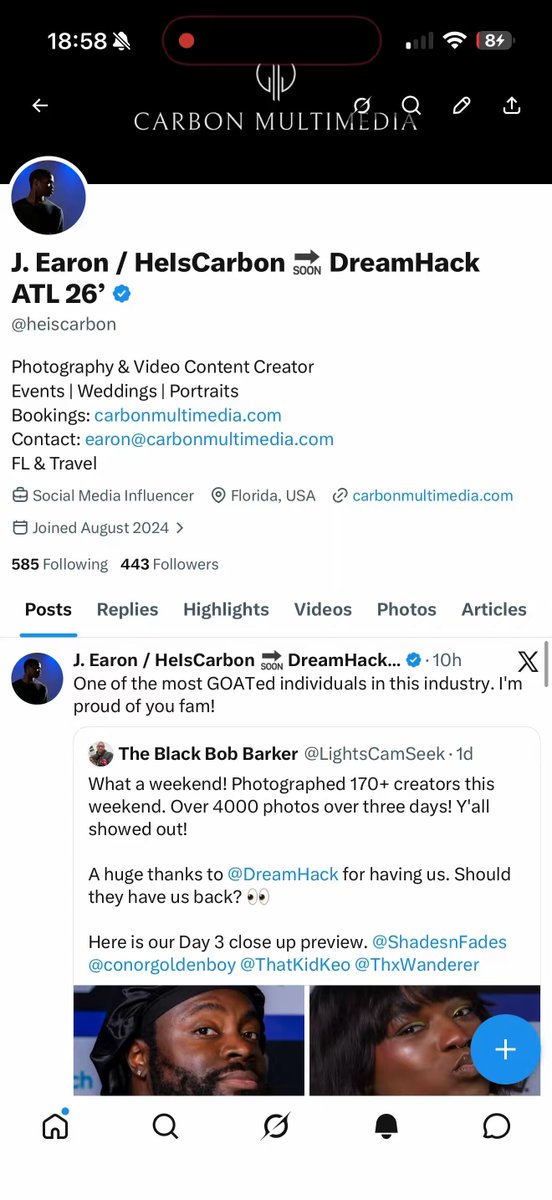This screenshot has height=1200, width=552.
Task: Open the profile avatar picture
Action: (x=48, y=197)
